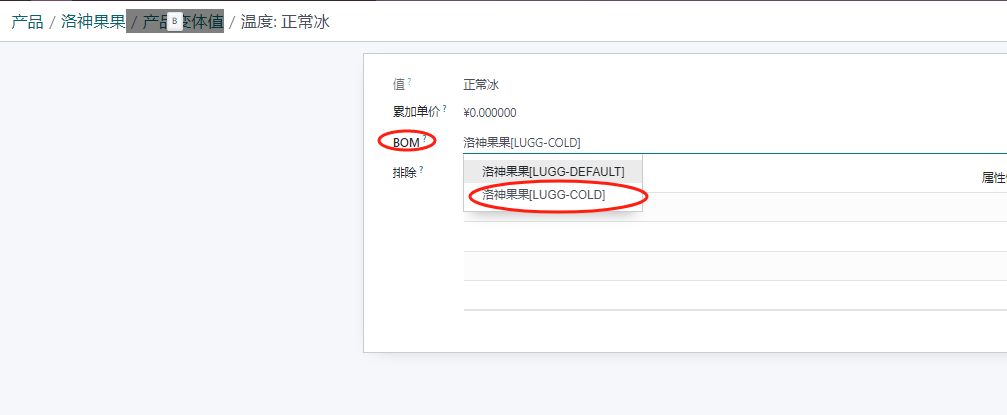Click the BOM field help question mark
This screenshot has height=415, width=1007.
coord(425,139)
